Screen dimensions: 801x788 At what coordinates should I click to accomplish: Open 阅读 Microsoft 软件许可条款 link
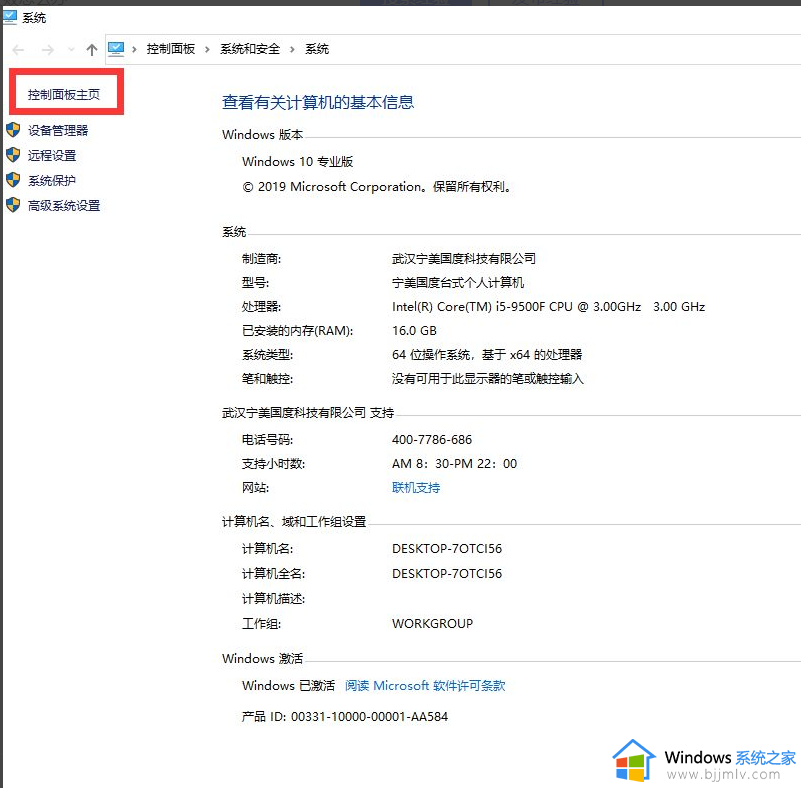pos(425,685)
